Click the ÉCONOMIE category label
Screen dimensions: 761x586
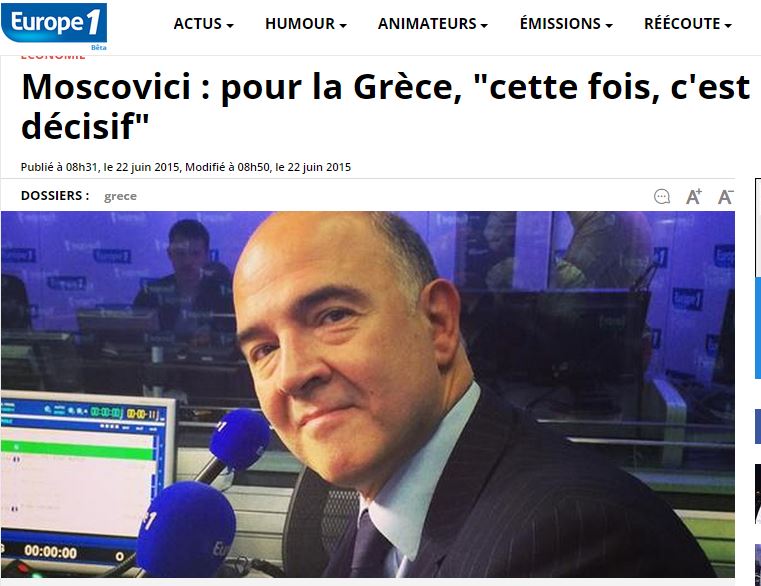(x=53, y=57)
